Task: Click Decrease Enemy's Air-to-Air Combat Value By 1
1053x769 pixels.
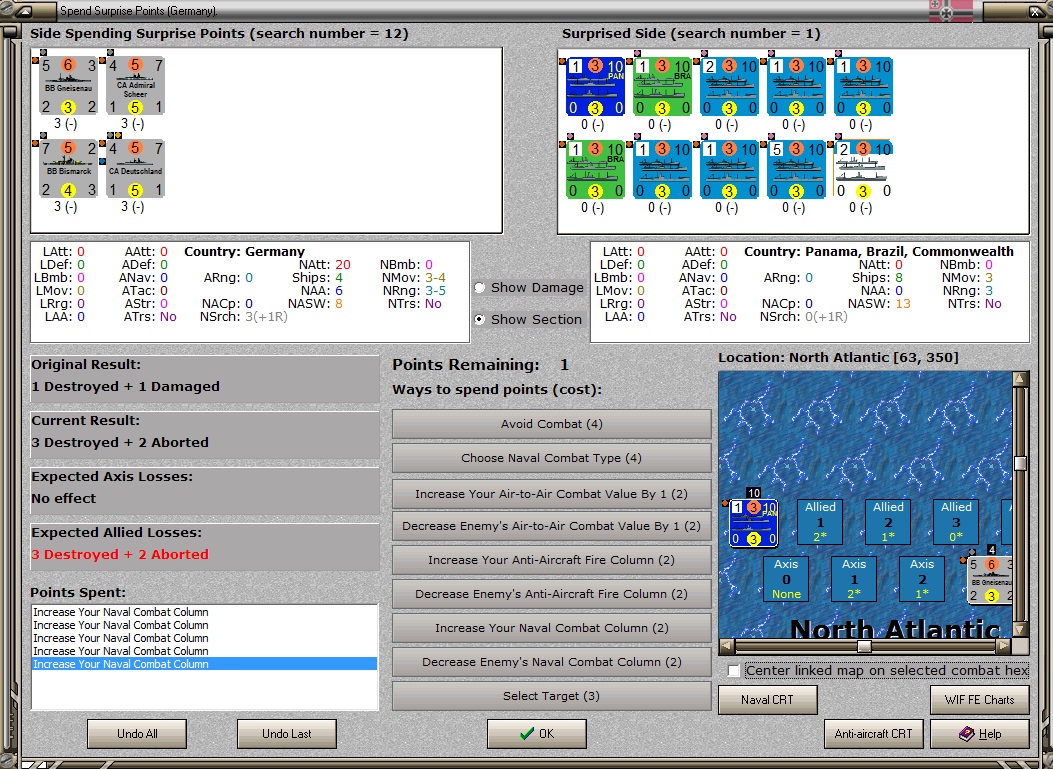Action: point(551,526)
